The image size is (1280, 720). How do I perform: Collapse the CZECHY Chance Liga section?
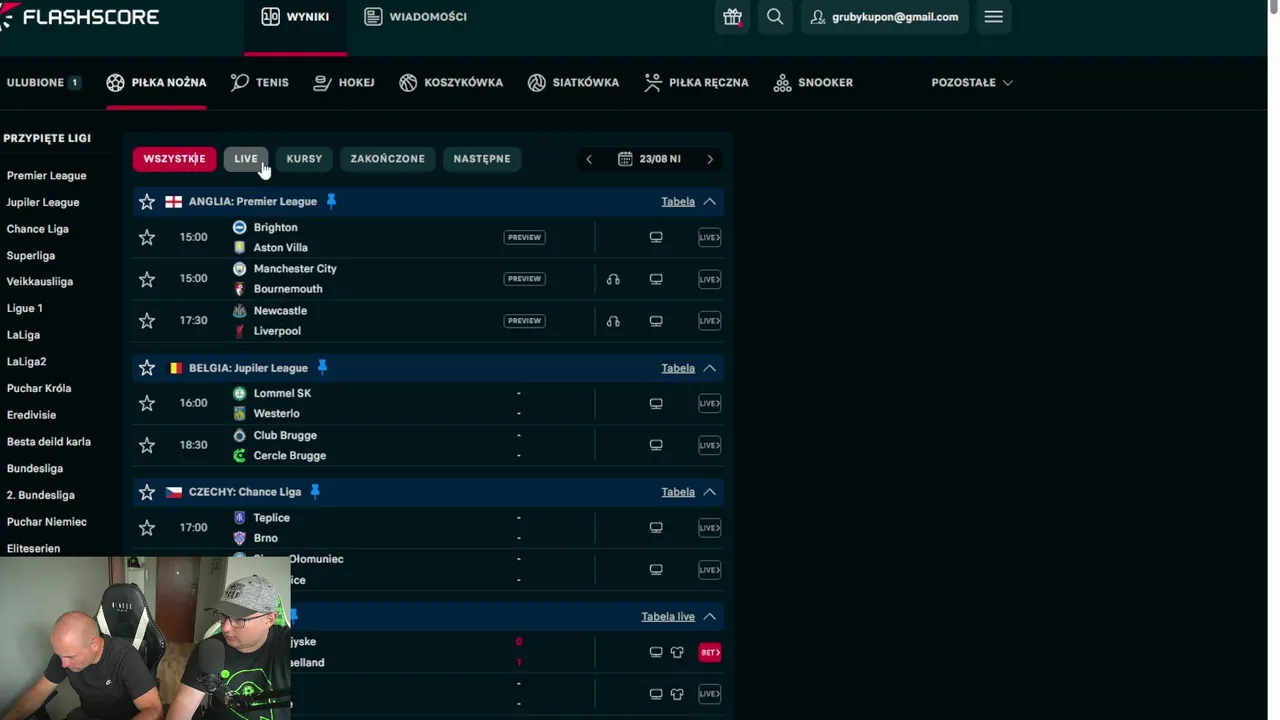pos(709,492)
